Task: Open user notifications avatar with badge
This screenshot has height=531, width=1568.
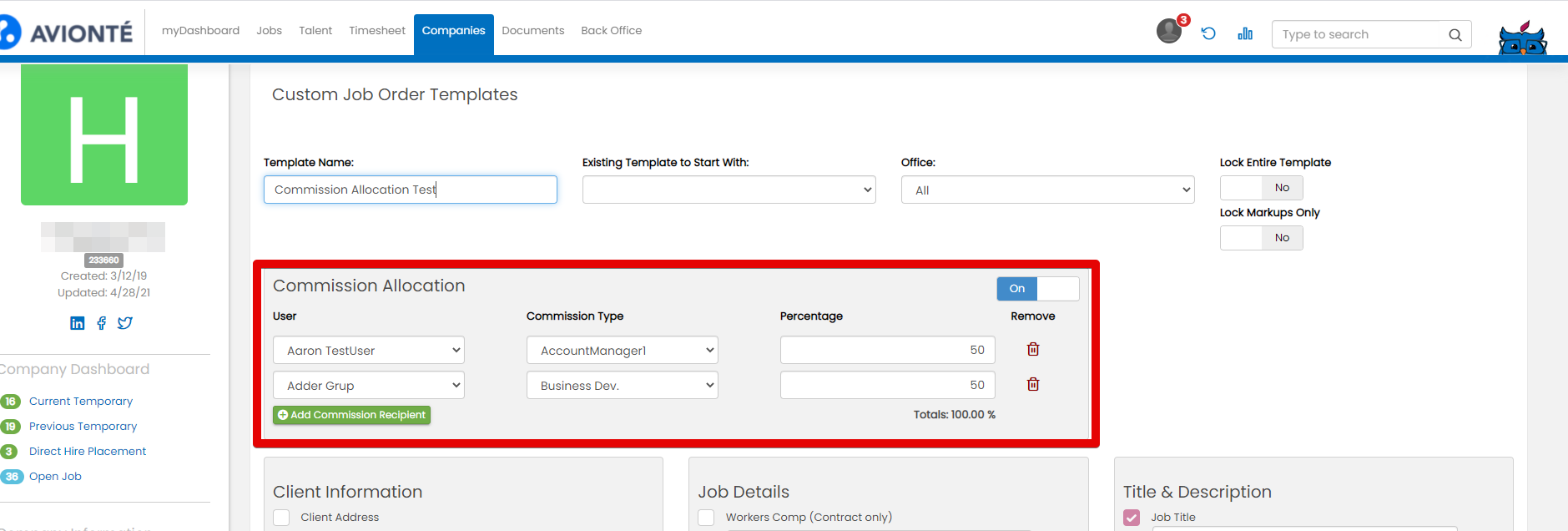Action: coord(1169,31)
